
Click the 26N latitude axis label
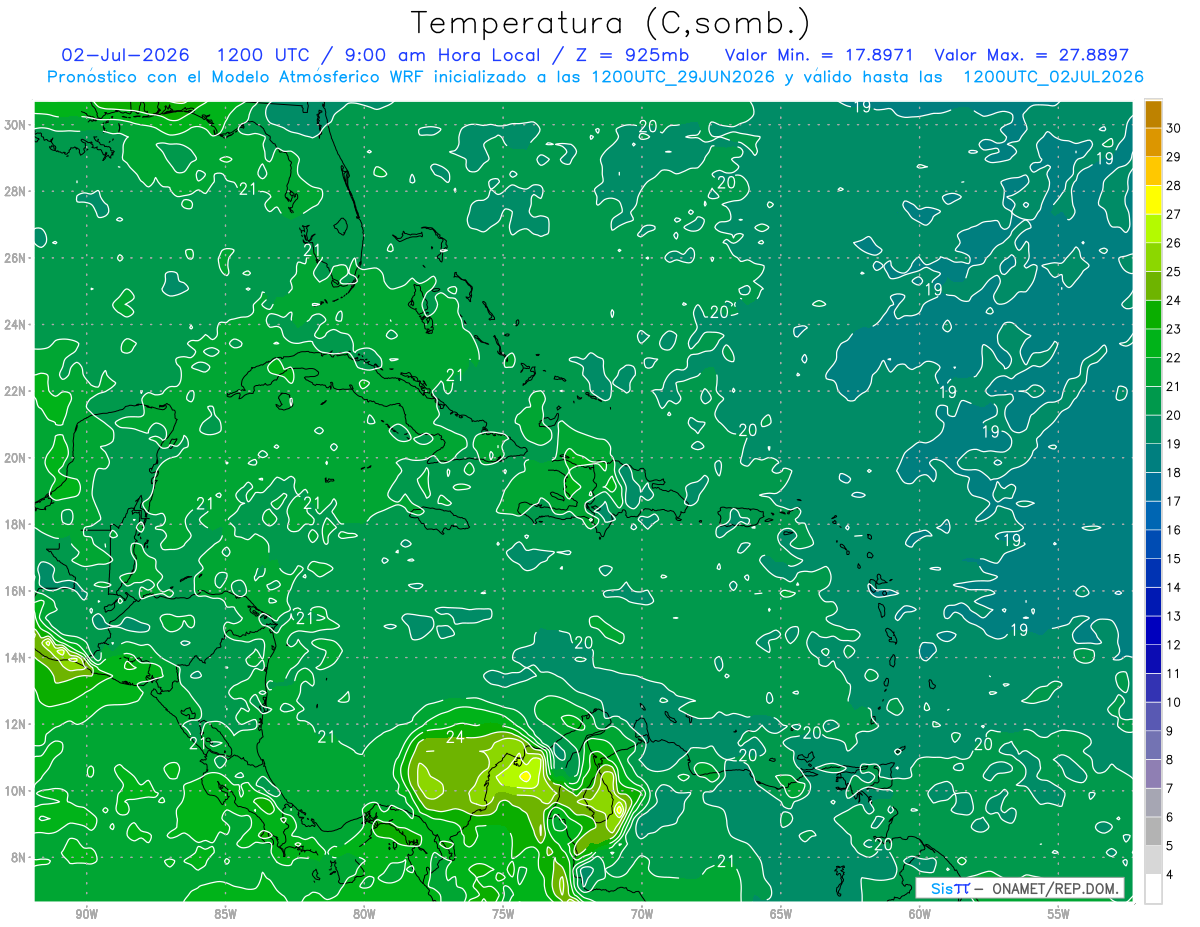[16, 258]
